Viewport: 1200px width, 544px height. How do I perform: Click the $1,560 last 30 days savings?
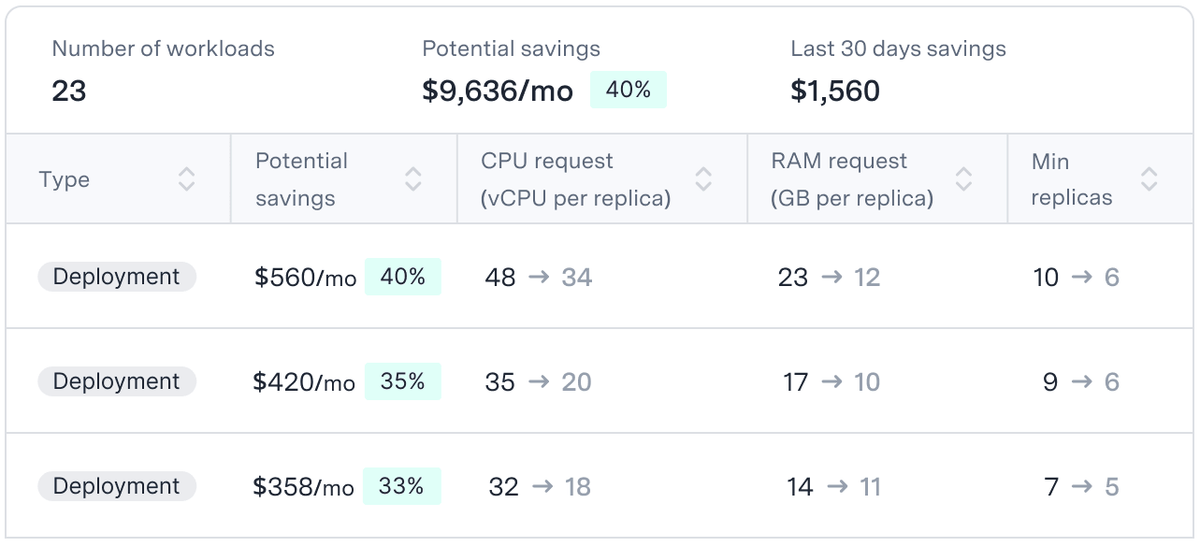click(x=835, y=91)
